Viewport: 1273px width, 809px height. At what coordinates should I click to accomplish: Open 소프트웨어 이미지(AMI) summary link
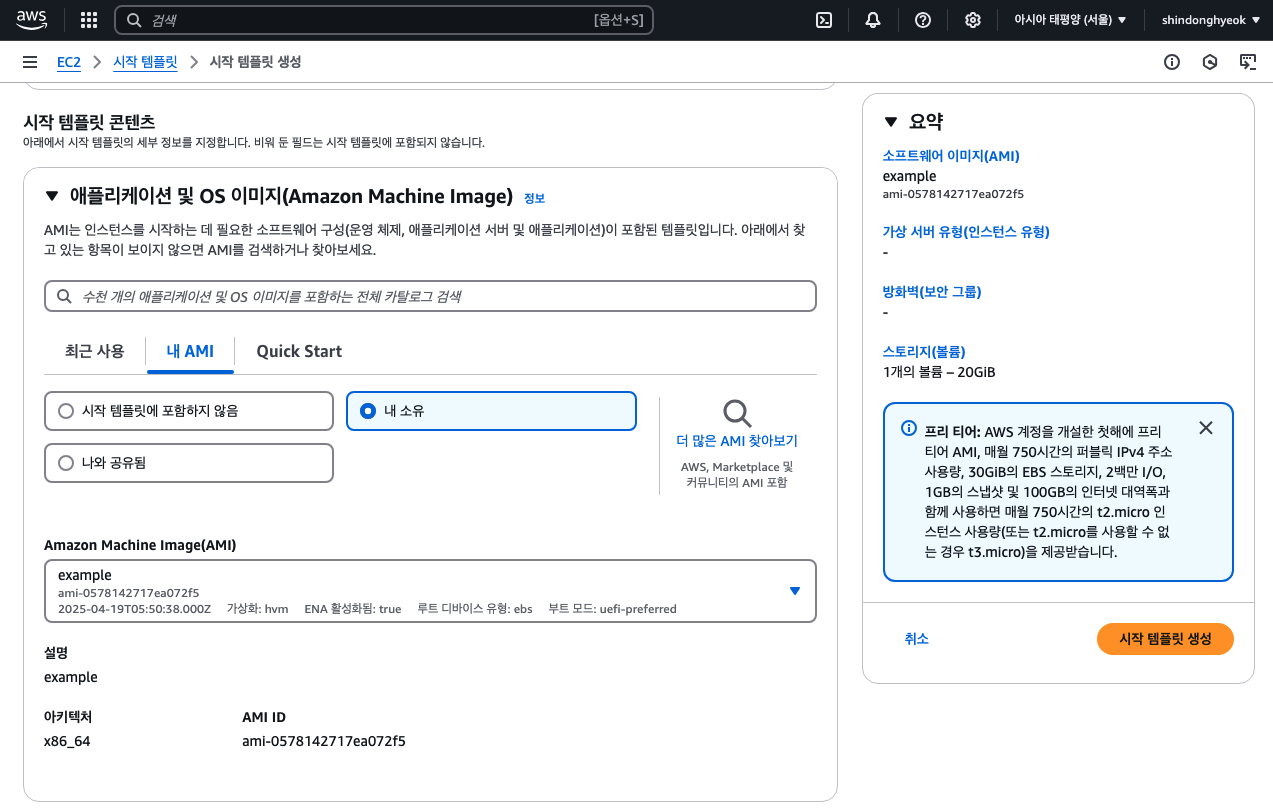tap(951, 156)
